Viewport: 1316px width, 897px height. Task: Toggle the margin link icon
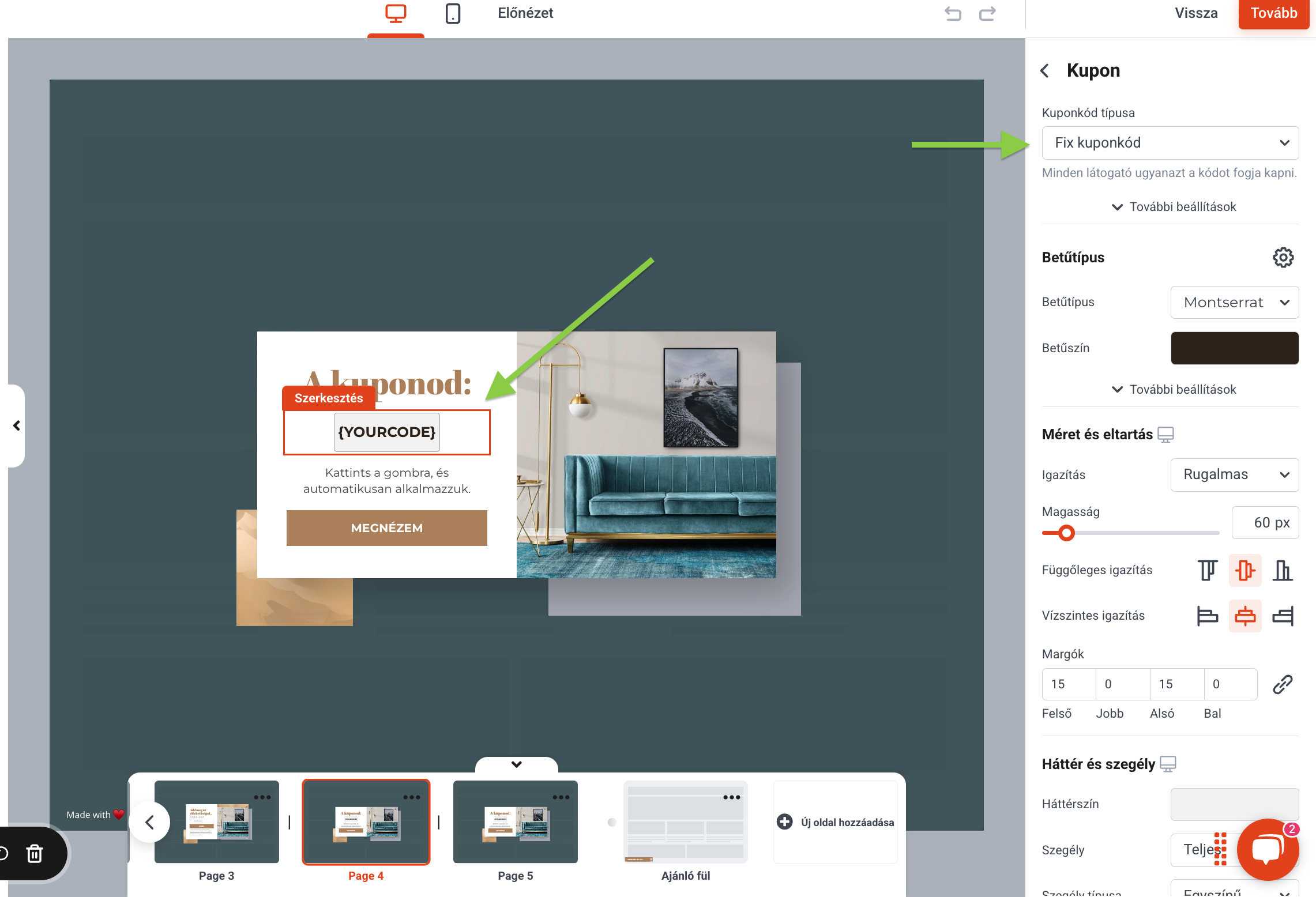(1283, 684)
